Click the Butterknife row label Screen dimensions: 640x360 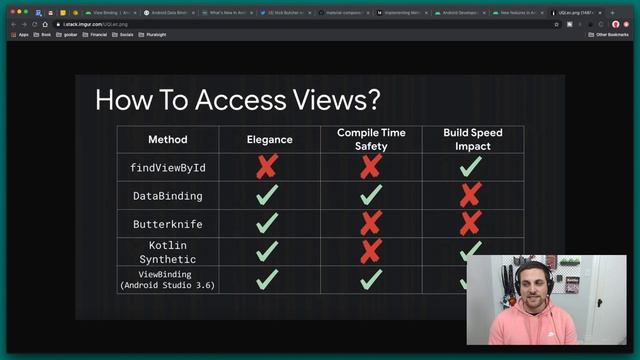pos(168,224)
